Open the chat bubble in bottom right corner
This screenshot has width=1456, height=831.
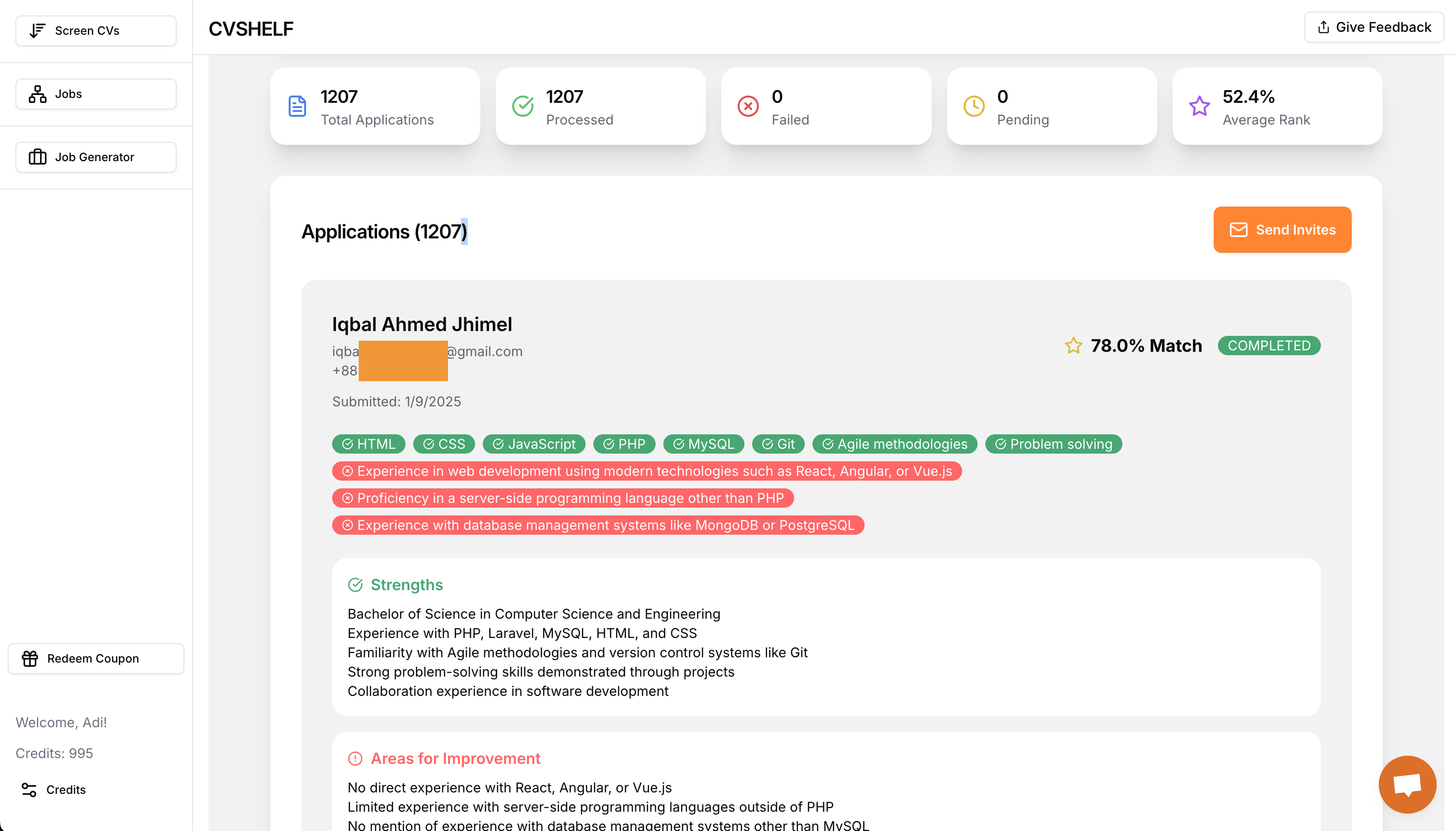tap(1407, 784)
